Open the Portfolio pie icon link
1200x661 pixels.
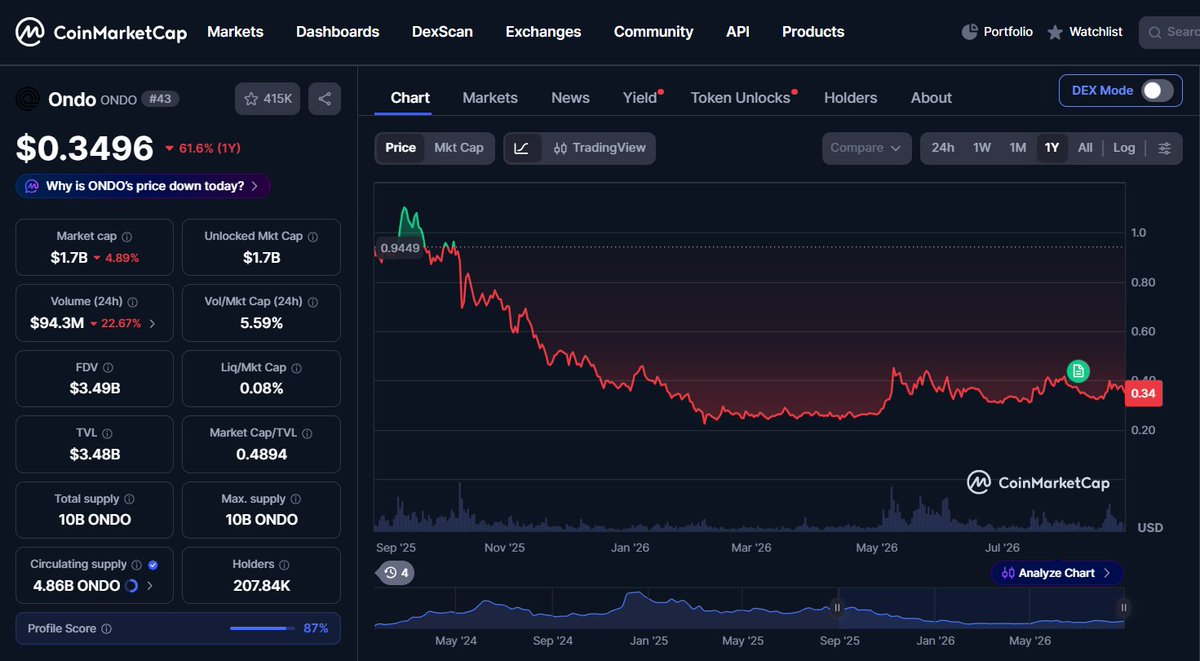coord(997,32)
